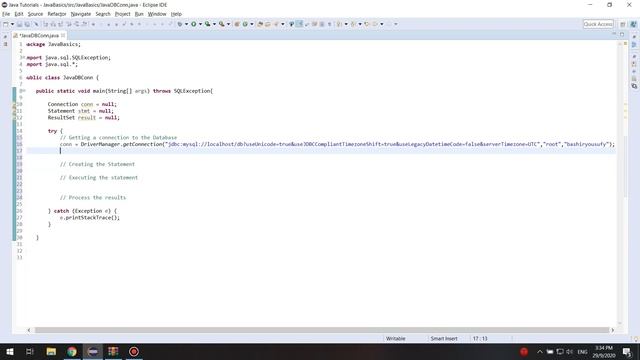Open the Forward navigation dropdown arrow

pyautogui.click(x=396, y=24)
